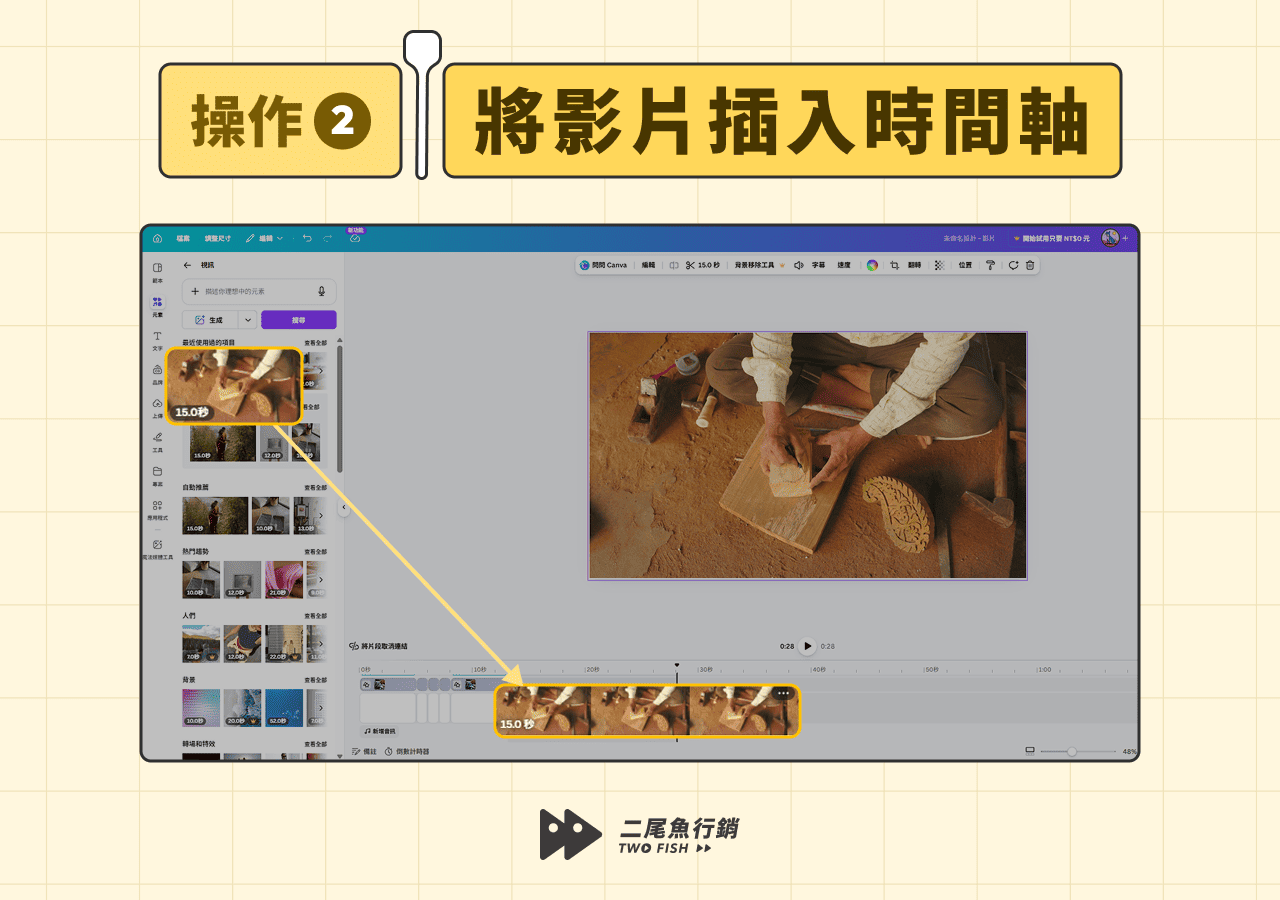Viewport: 1280px width, 900px height.
Task: Click 編輯 in video toolbar
Action: [648, 265]
